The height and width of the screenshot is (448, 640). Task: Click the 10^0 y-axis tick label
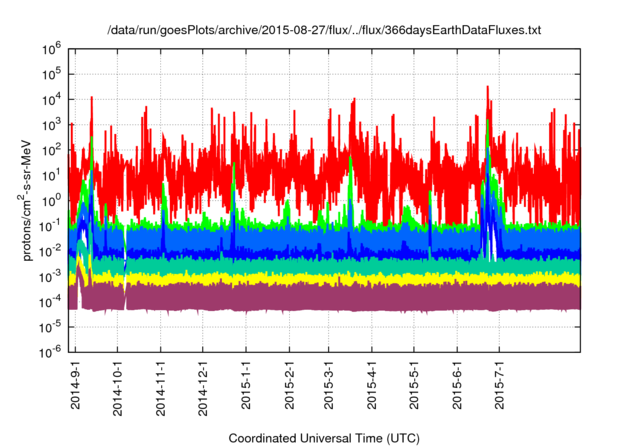click(51, 201)
